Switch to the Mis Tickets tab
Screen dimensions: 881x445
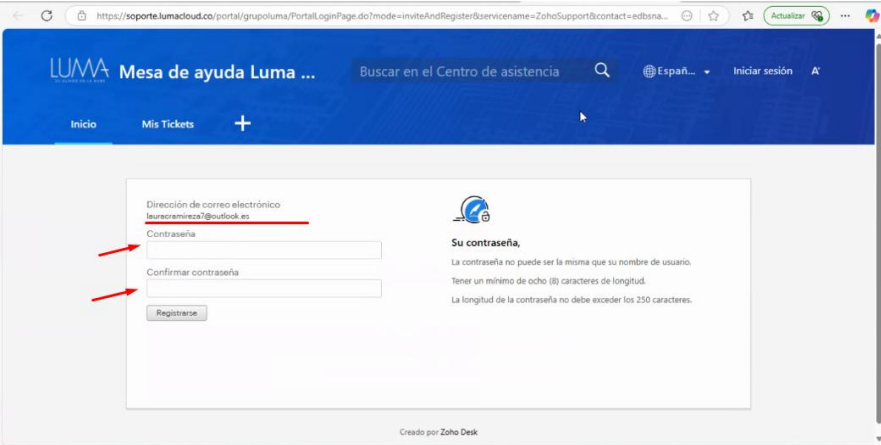point(168,124)
